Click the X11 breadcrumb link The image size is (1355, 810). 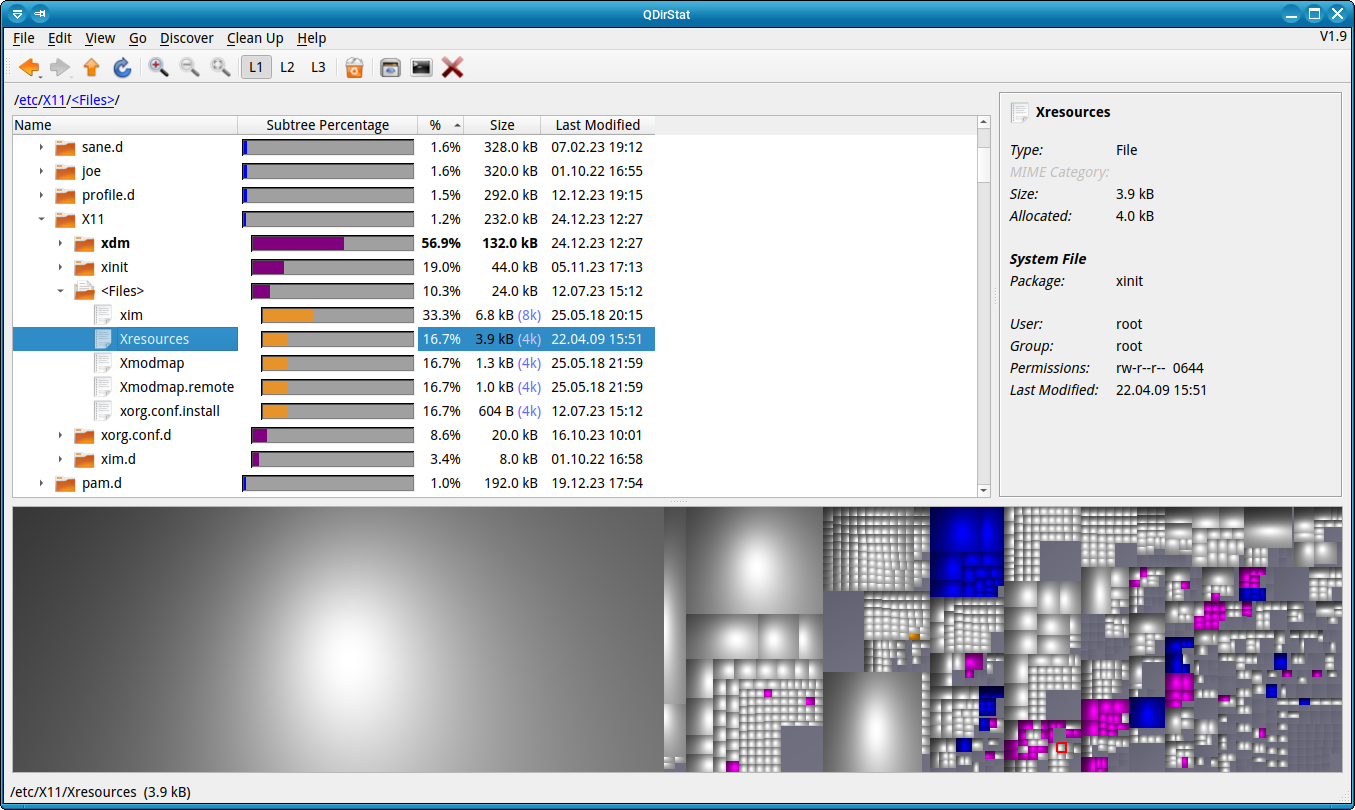tap(54, 100)
